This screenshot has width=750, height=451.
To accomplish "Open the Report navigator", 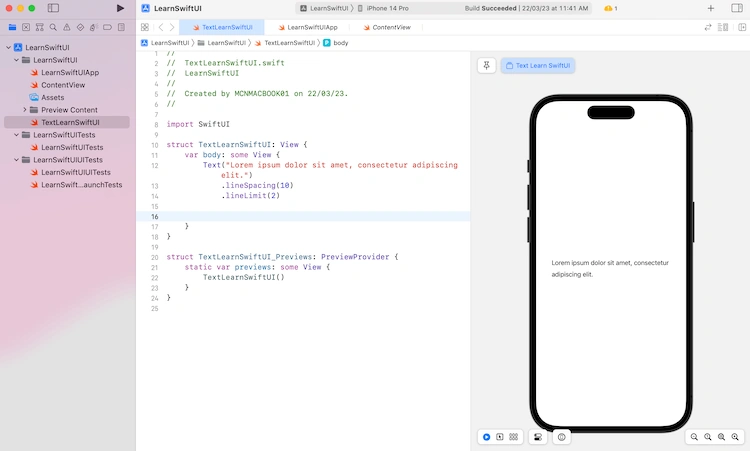I will (121, 27).
